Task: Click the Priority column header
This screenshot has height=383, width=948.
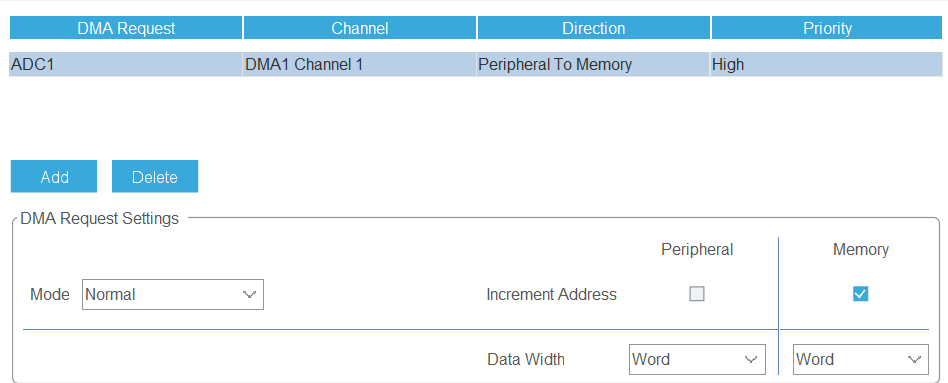Action: 827,28
